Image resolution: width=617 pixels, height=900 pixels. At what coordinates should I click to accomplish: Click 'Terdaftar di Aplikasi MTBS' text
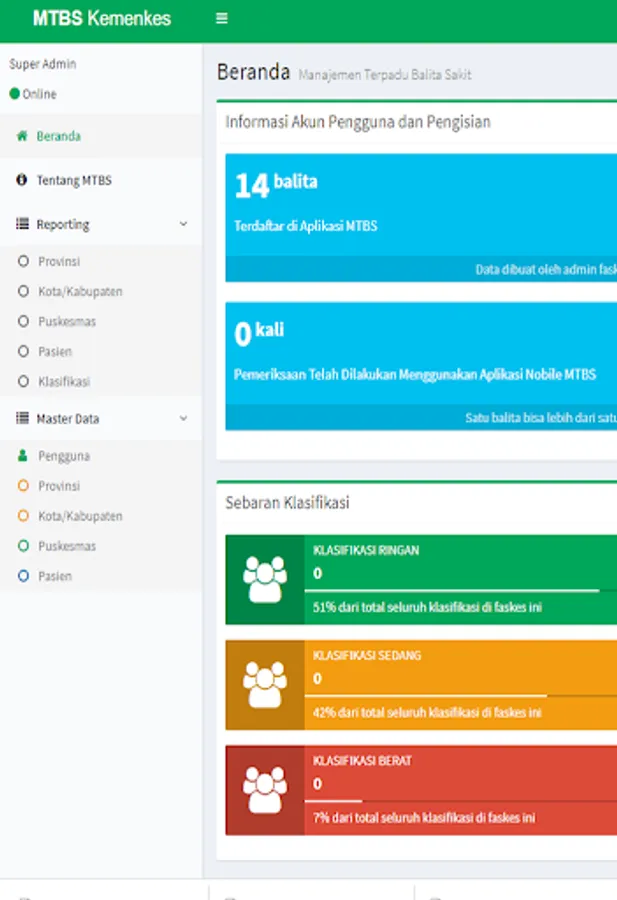pyautogui.click(x=305, y=226)
